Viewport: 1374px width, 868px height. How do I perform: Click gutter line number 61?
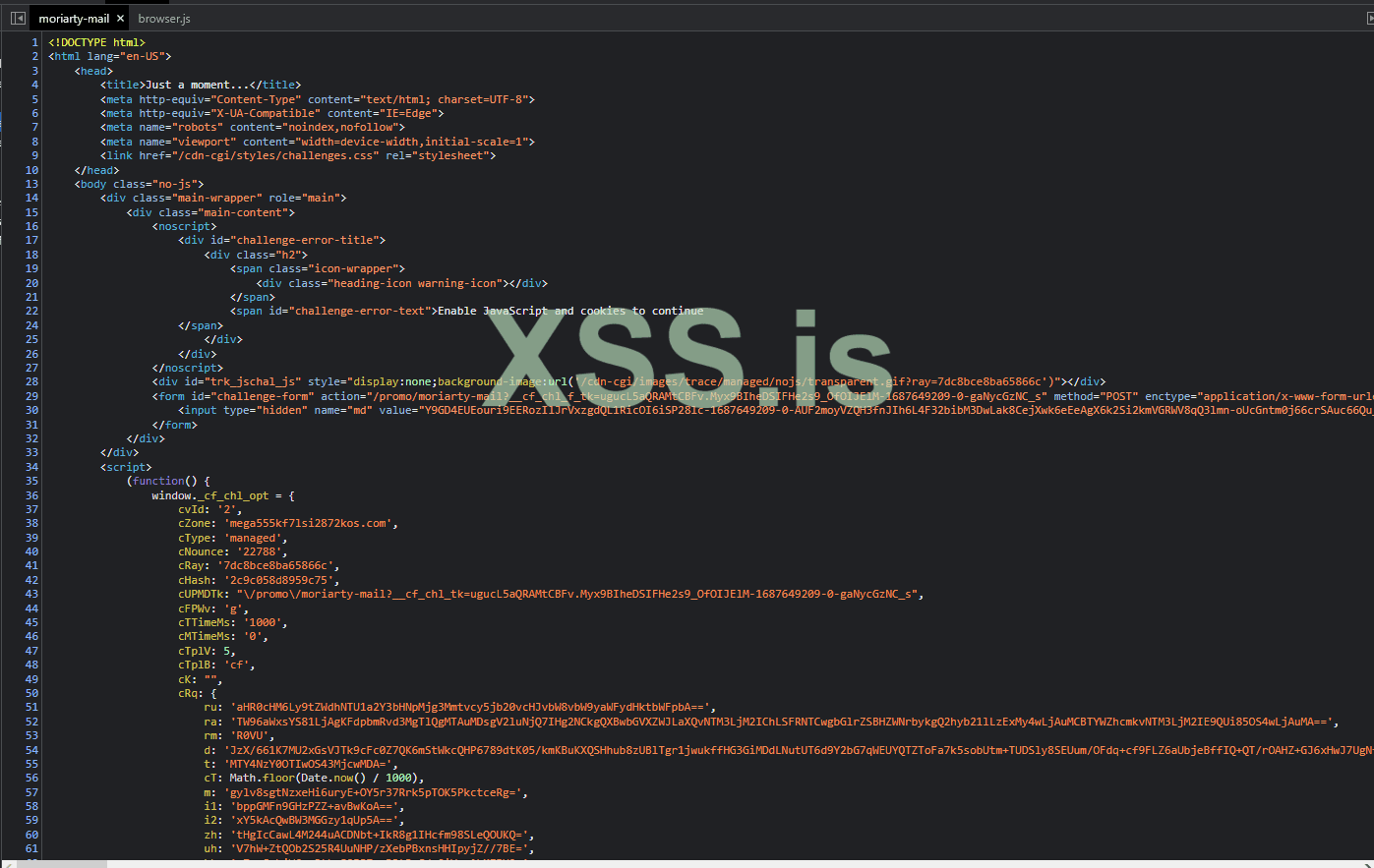(x=31, y=848)
